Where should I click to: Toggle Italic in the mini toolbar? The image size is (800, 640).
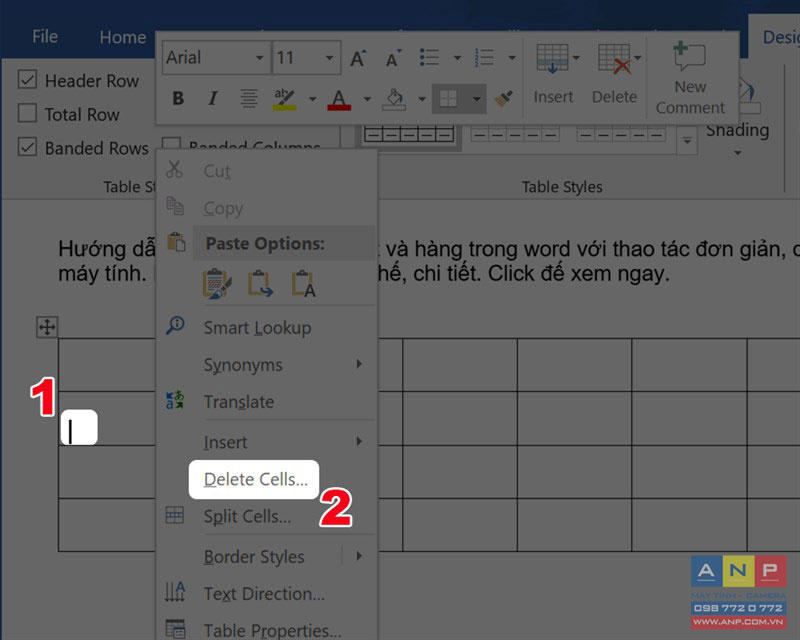point(213,98)
